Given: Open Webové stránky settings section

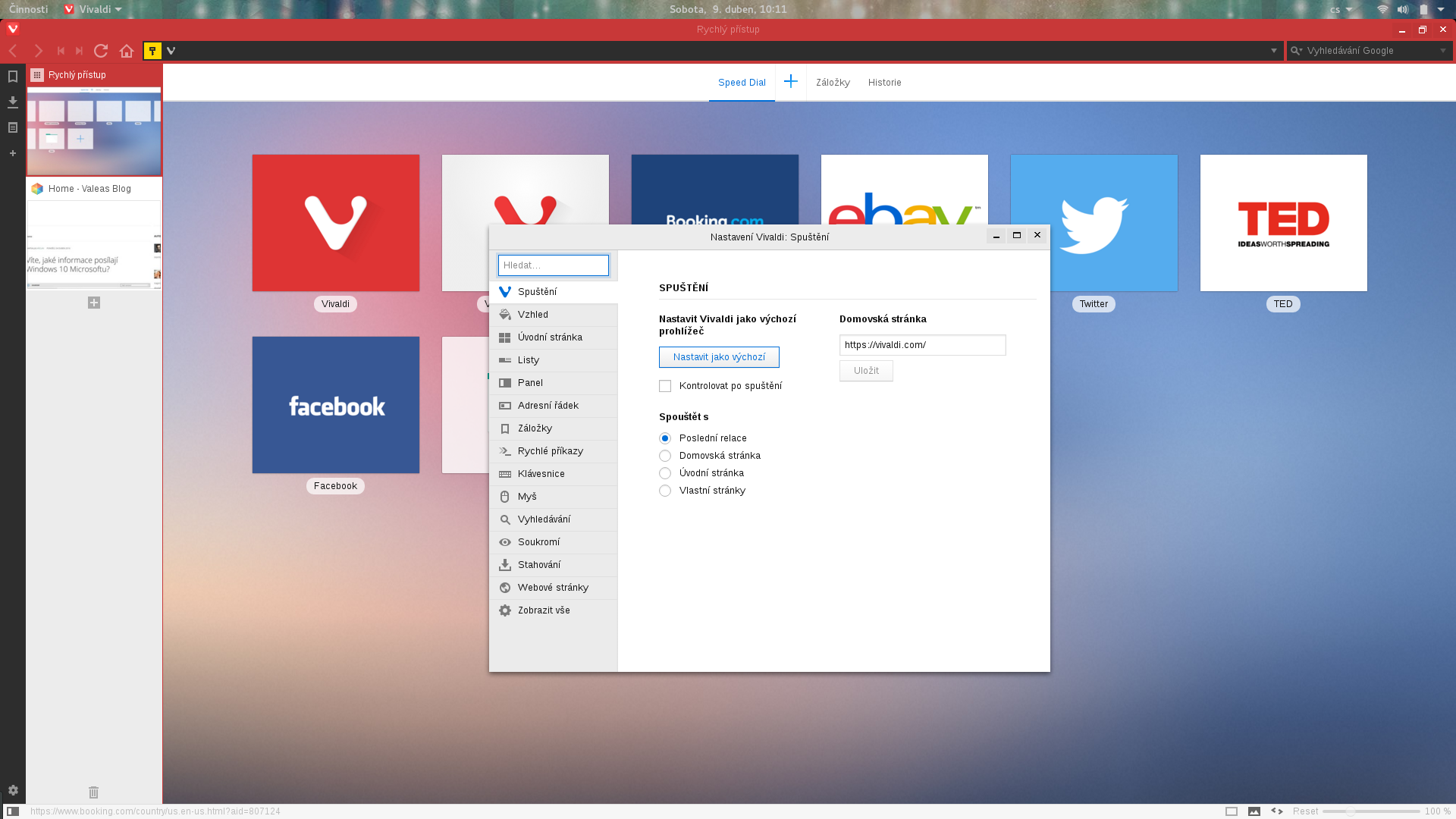Looking at the screenshot, I should [x=554, y=588].
